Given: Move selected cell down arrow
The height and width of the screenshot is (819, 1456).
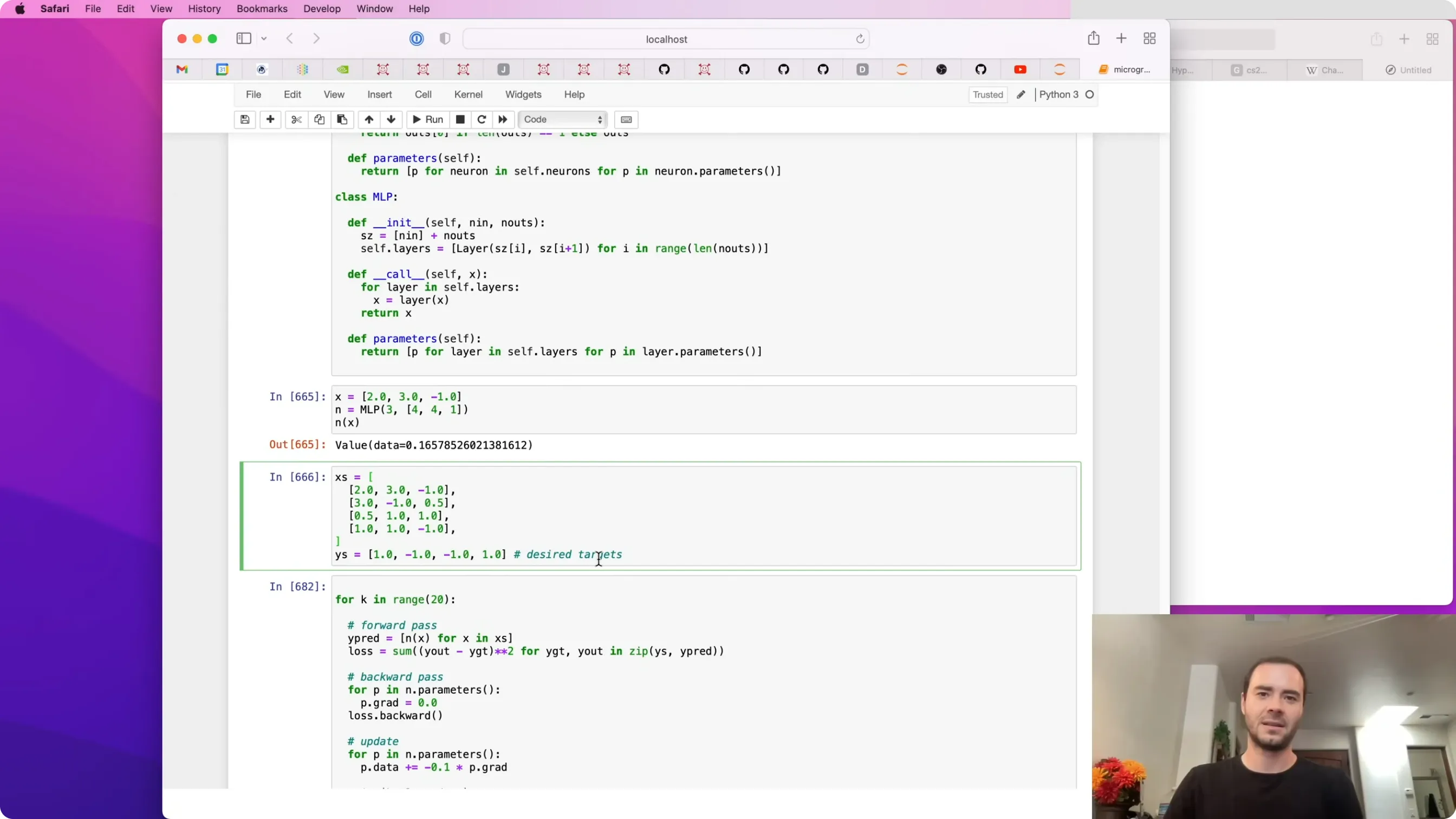Looking at the screenshot, I should pyautogui.click(x=391, y=119).
